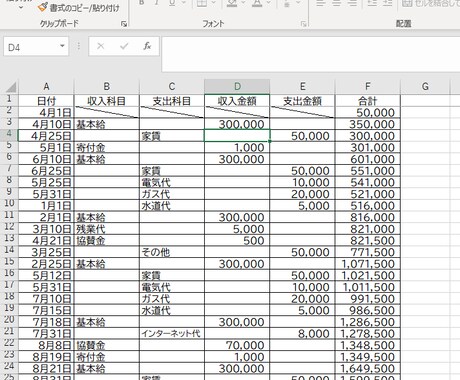
Task: Select column G header
Action: [x=425, y=87]
